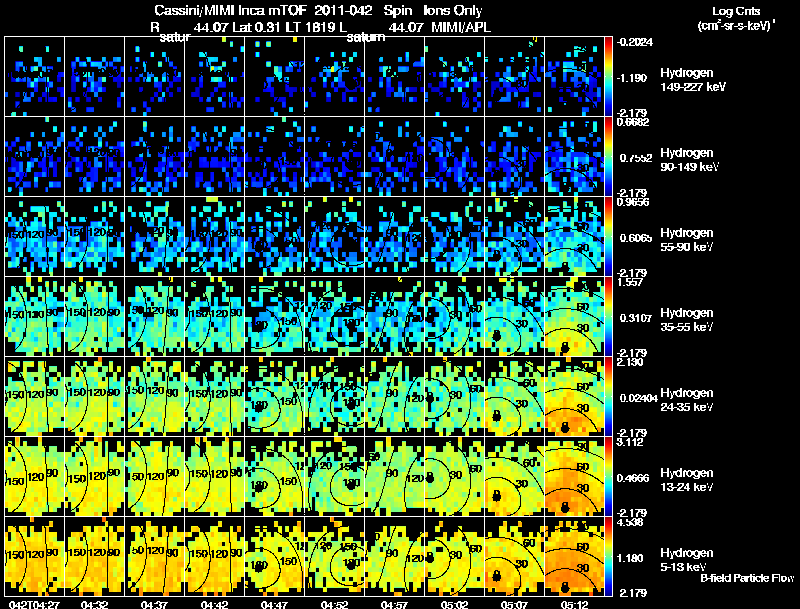Screen dimensions: 800x609
Task: Open the 55-90 keV panel at 04:37
Action: [x=155, y=236]
